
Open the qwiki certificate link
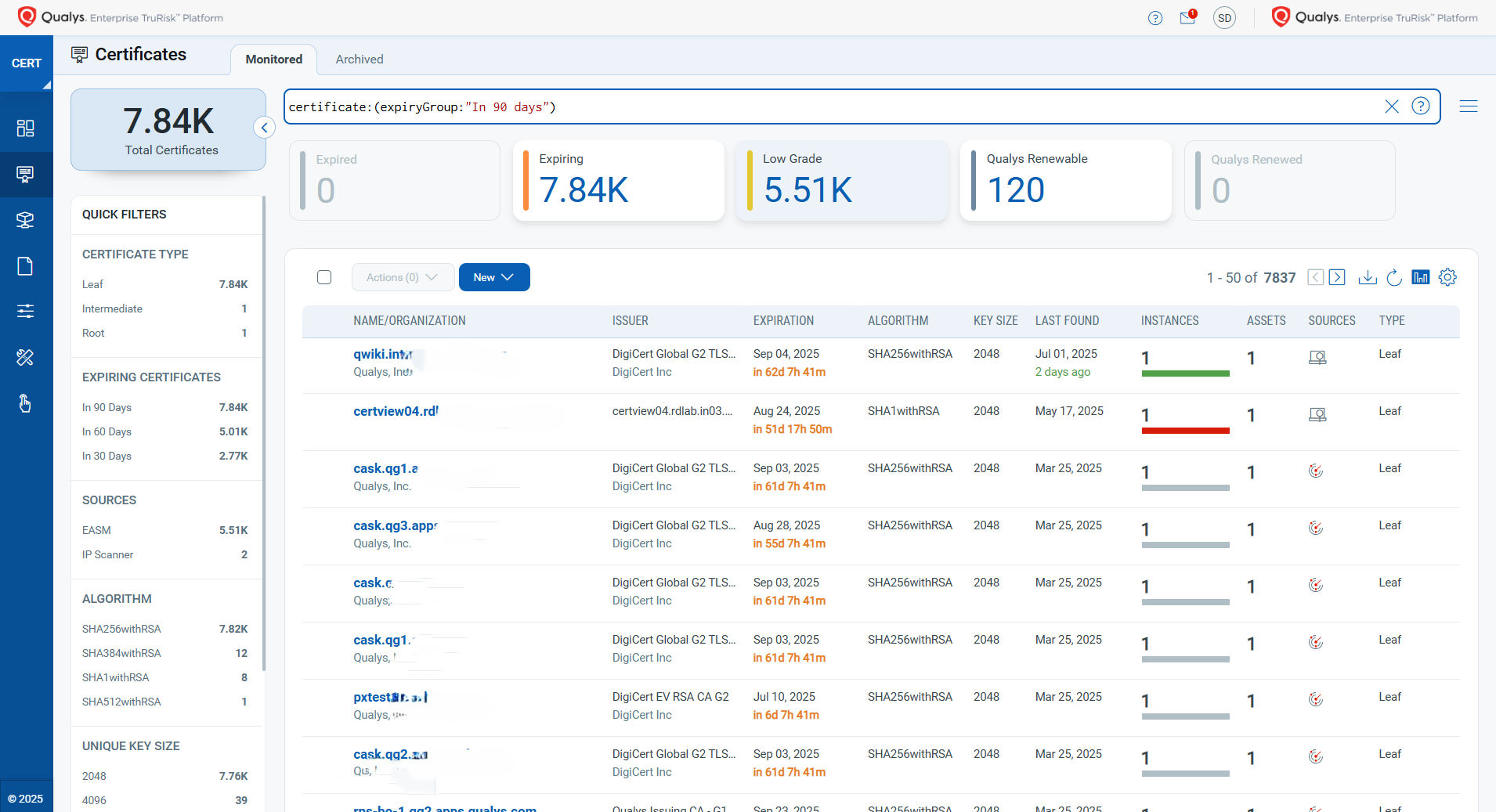pyautogui.click(x=383, y=354)
